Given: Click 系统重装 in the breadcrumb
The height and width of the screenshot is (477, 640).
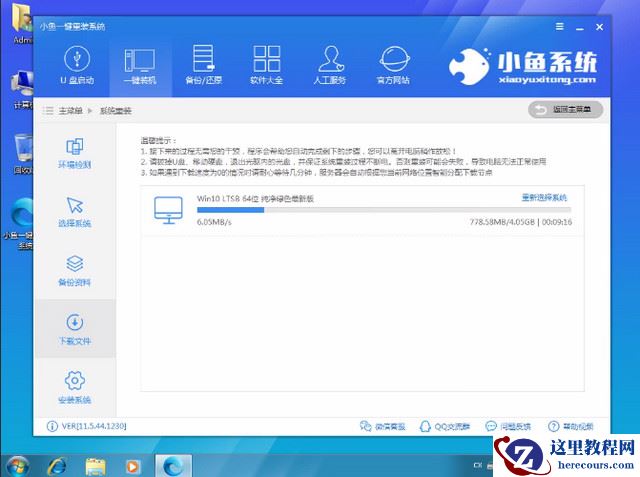Looking at the screenshot, I should (x=116, y=111).
